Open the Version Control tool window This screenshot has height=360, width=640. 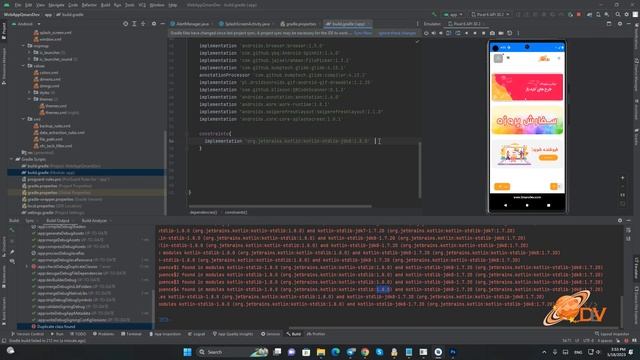tap(27, 334)
